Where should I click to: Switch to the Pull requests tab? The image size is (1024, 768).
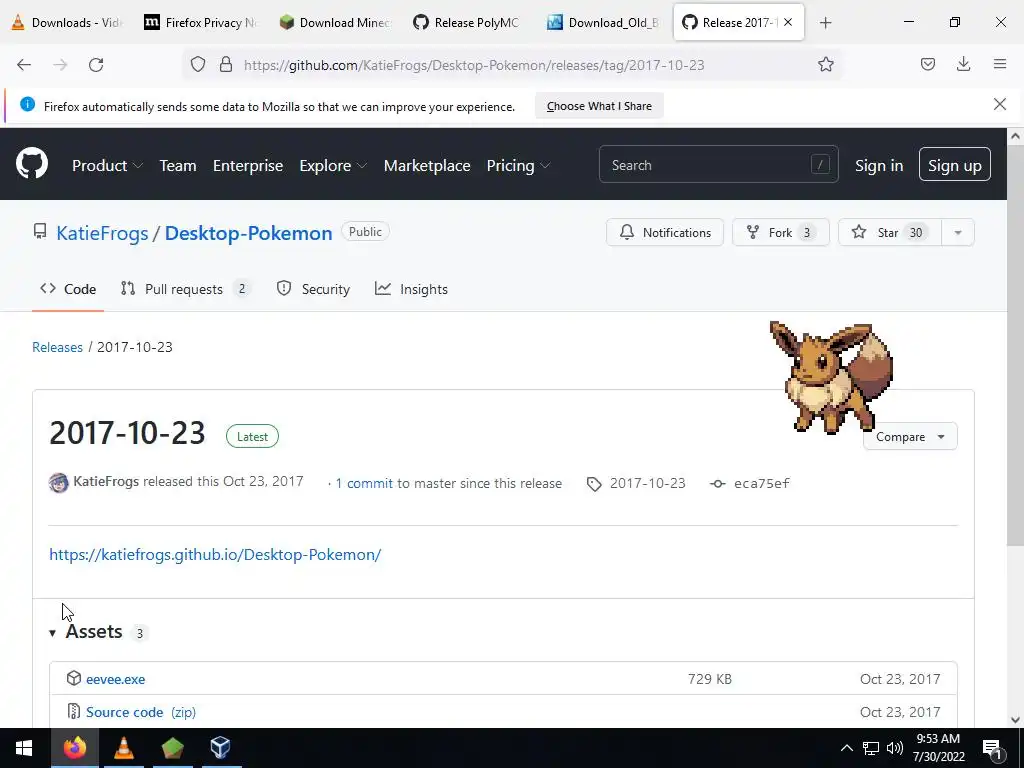tap(185, 289)
